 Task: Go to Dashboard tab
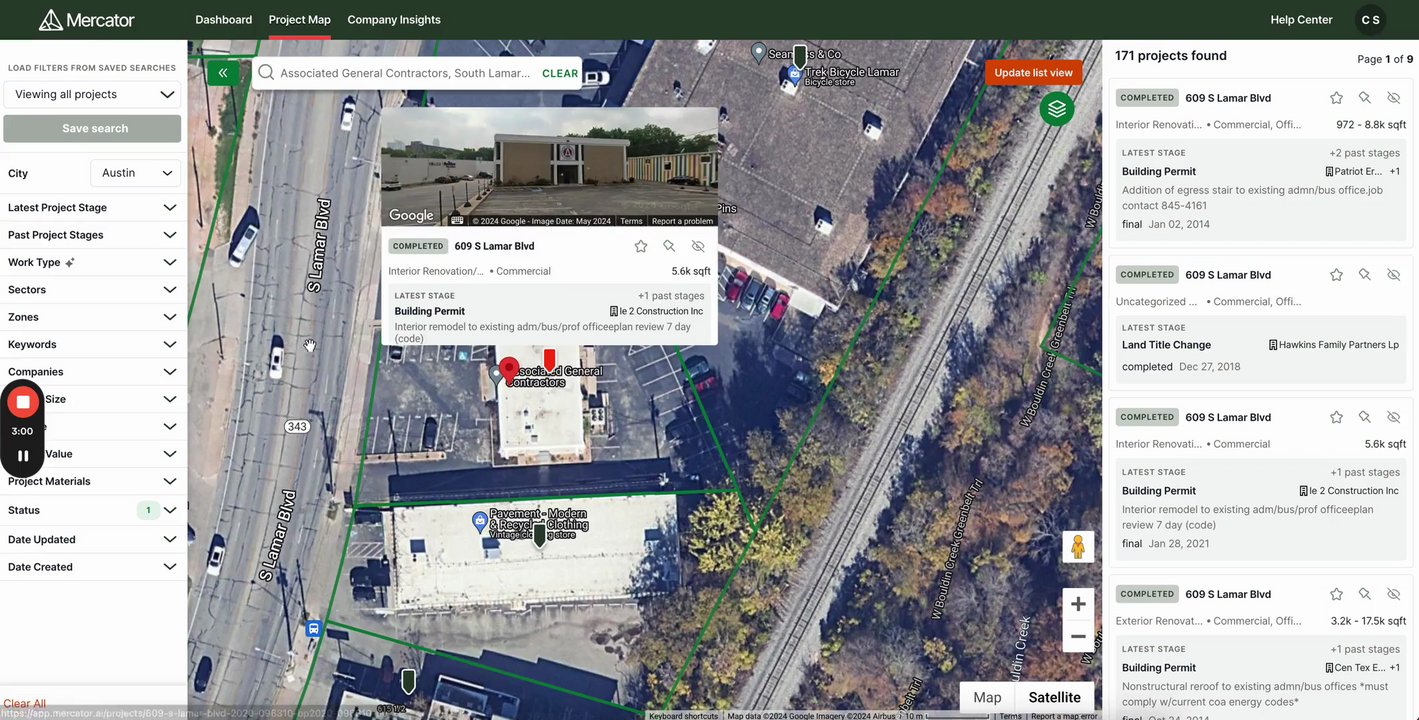pyautogui.click(x=224, y=20)
